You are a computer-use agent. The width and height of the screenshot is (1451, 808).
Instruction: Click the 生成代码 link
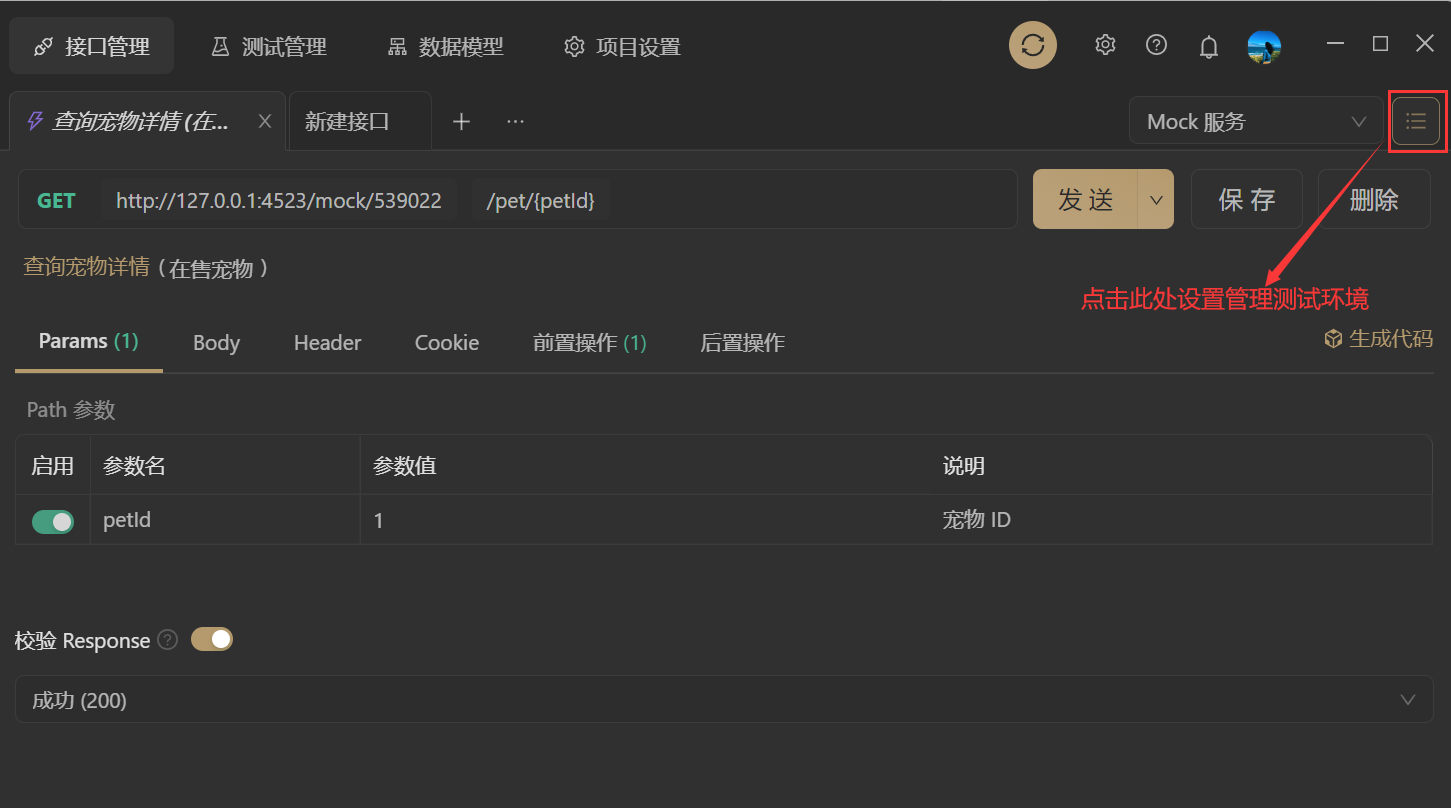click(1378, 339)
